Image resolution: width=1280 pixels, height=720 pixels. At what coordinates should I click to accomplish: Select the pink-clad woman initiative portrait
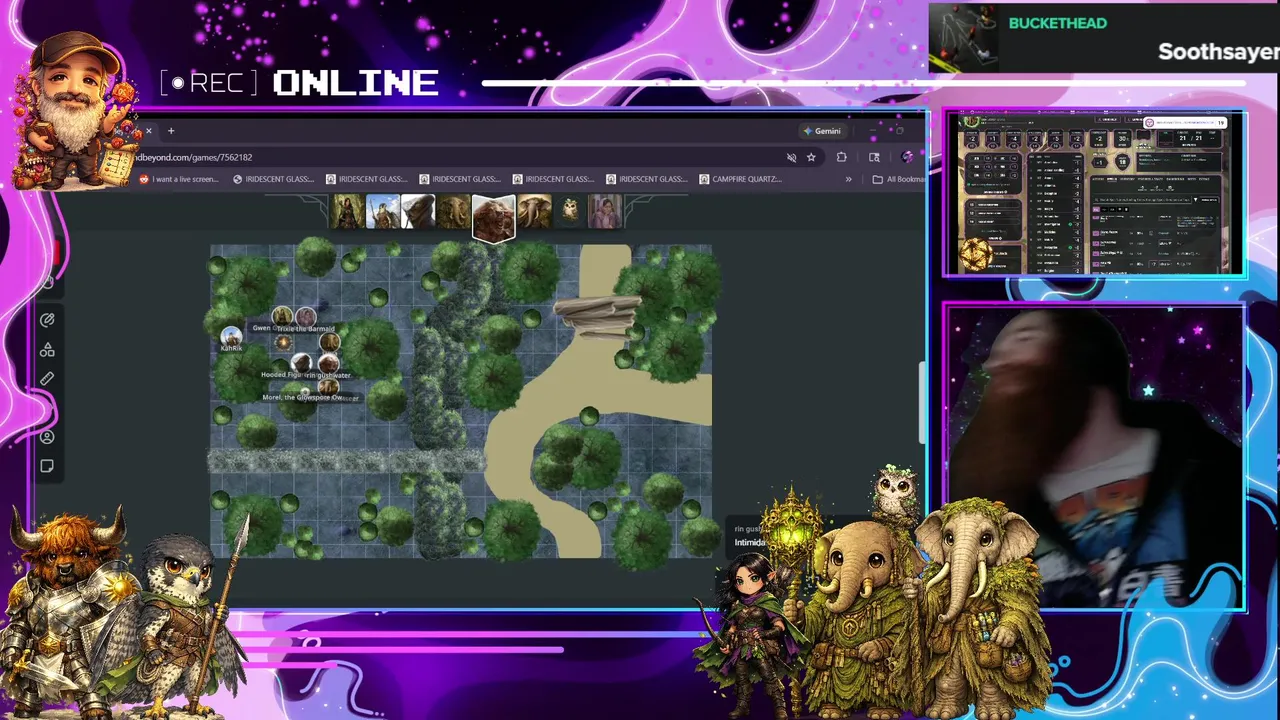tap(605, 211)
